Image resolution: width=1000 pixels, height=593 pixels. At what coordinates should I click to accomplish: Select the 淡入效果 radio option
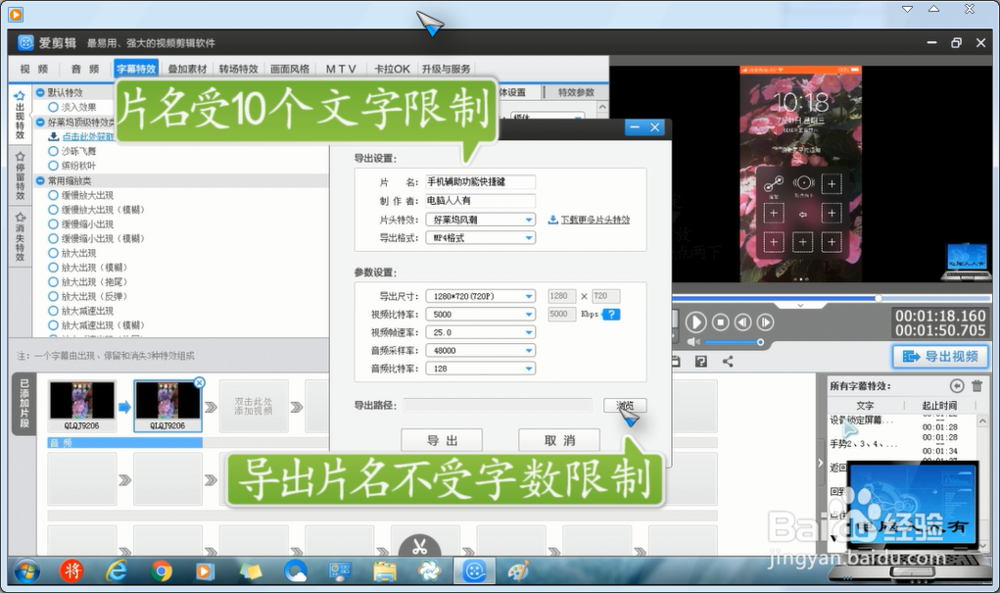click(54, 107)
